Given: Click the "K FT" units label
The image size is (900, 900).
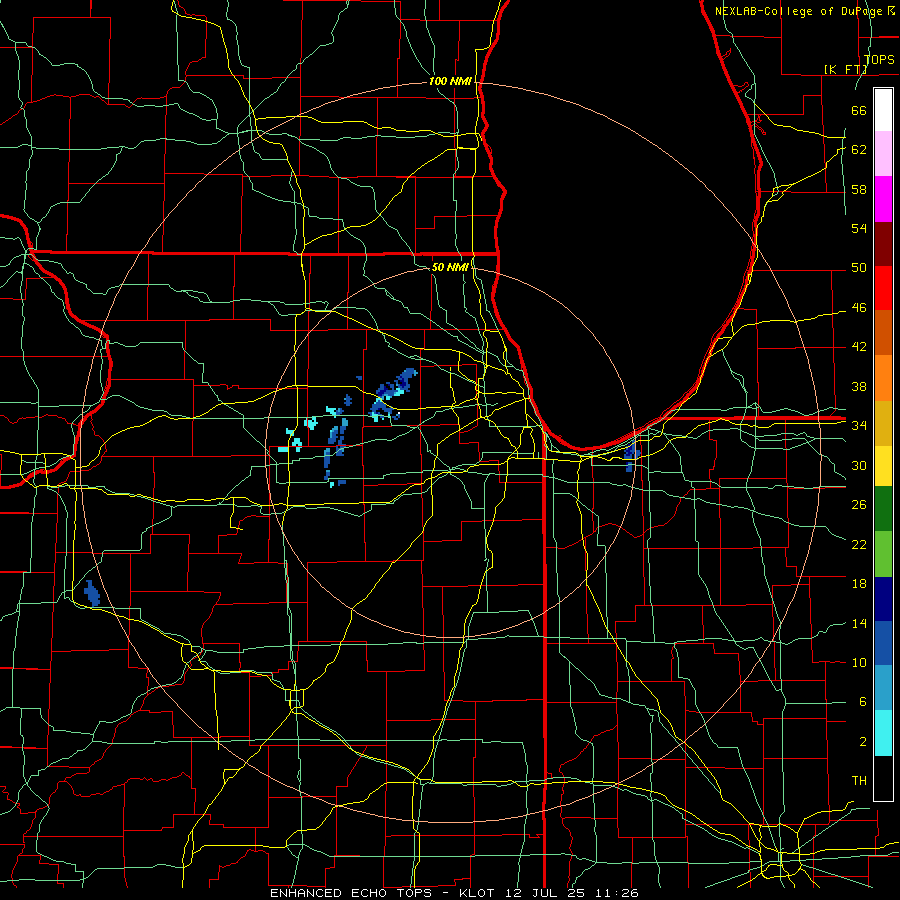Looking at the screenshot, I should click(846, 69).
